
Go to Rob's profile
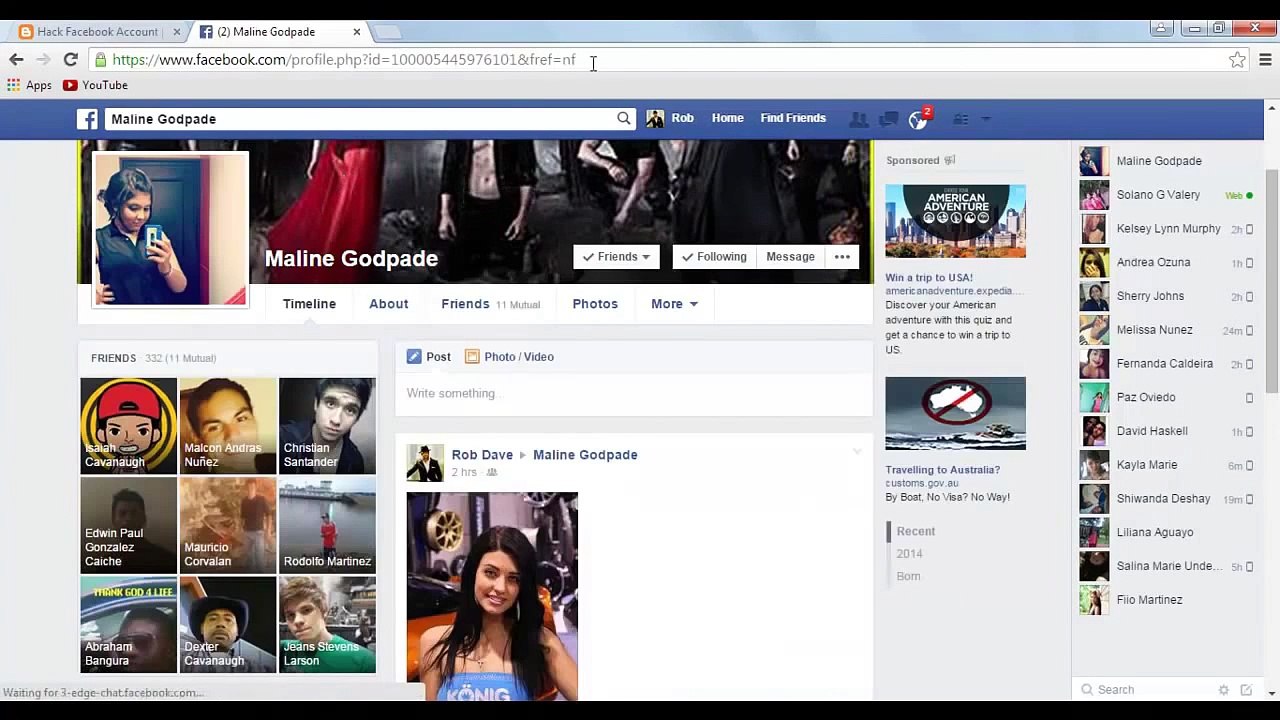tap(671, 118)
